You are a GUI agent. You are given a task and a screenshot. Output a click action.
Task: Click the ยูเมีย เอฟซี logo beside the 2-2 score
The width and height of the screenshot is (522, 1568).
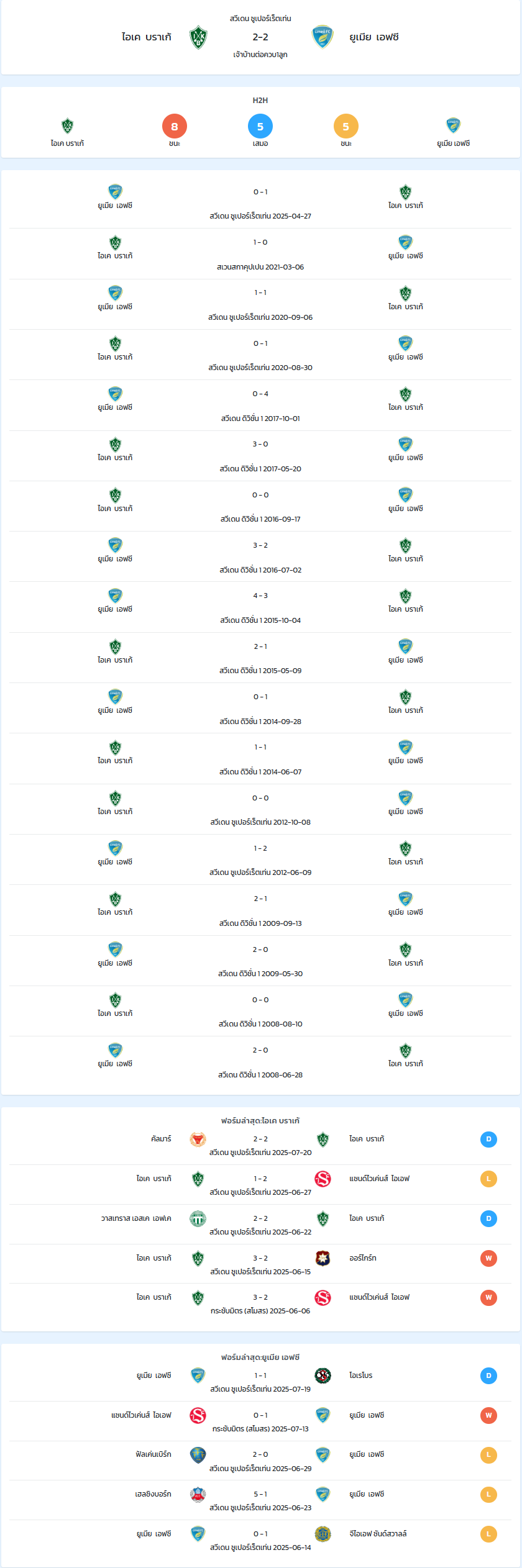[x=323, y=37]
